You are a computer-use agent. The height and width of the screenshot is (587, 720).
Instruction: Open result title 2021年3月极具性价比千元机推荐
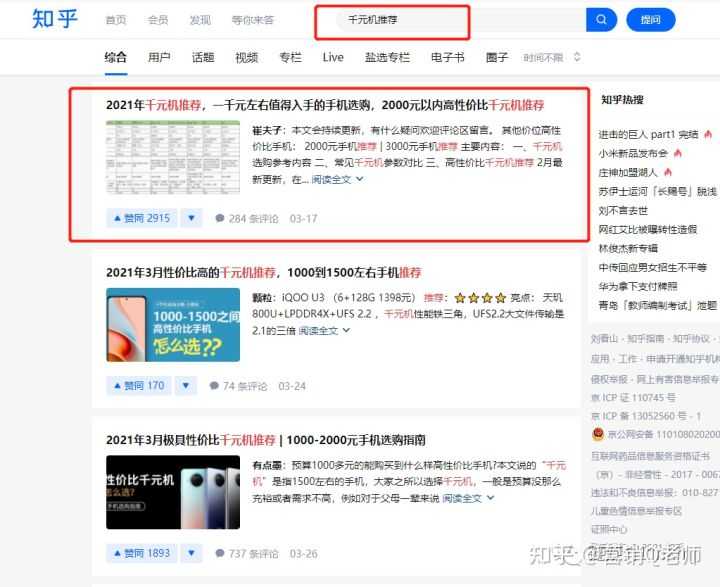click(266, 440)
